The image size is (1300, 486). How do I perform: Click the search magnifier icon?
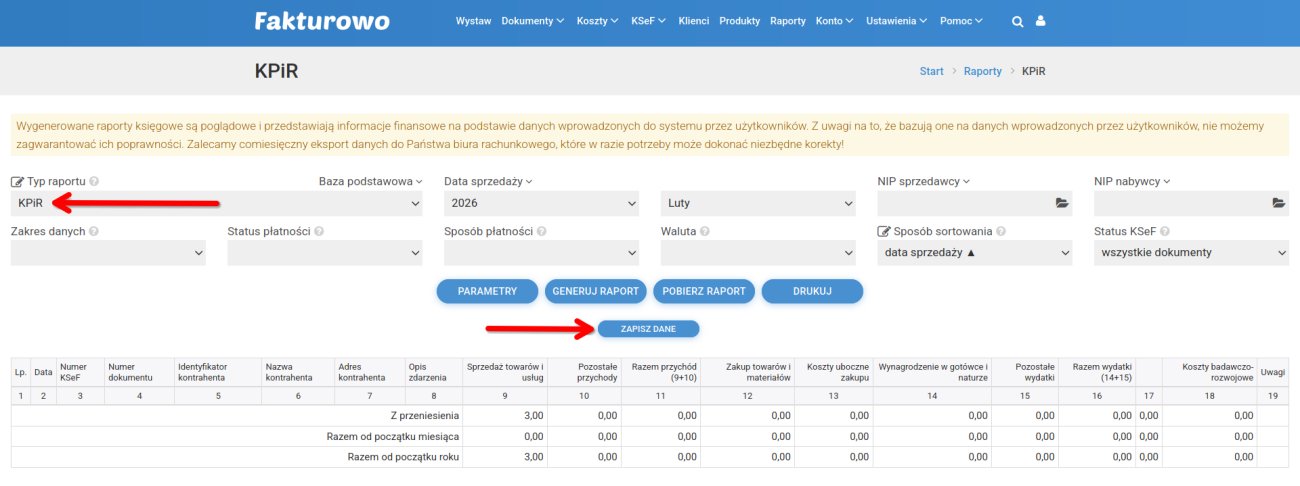tap(1017, 21)
